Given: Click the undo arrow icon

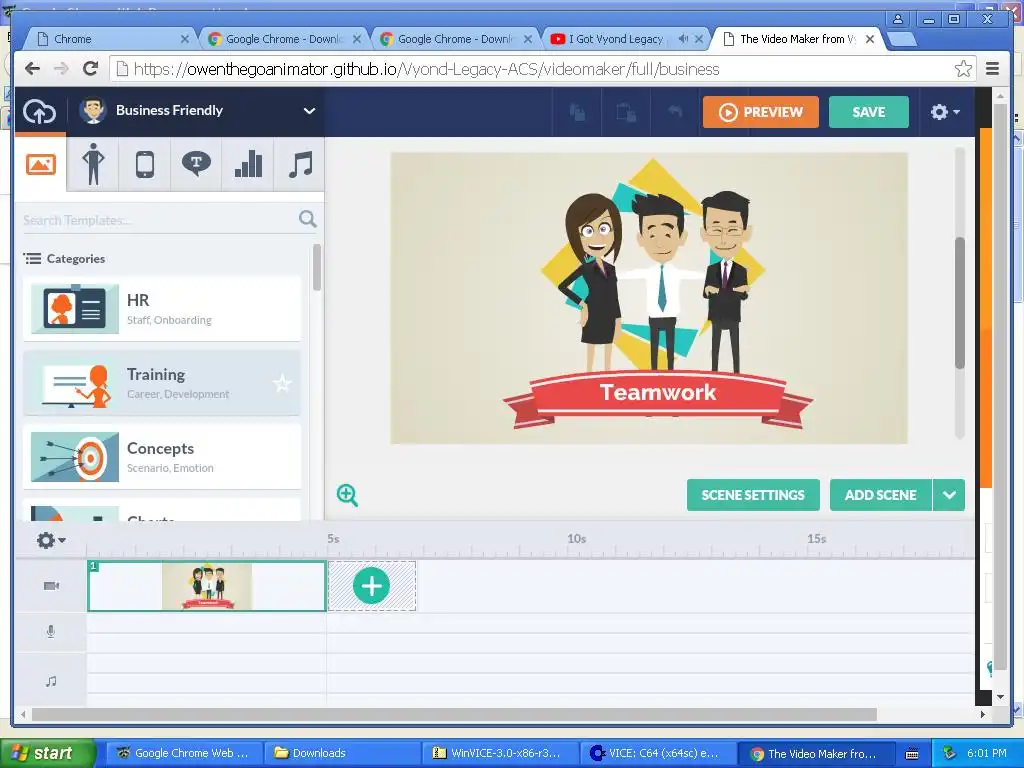Looking at the screenshot, I should [675, 112].
